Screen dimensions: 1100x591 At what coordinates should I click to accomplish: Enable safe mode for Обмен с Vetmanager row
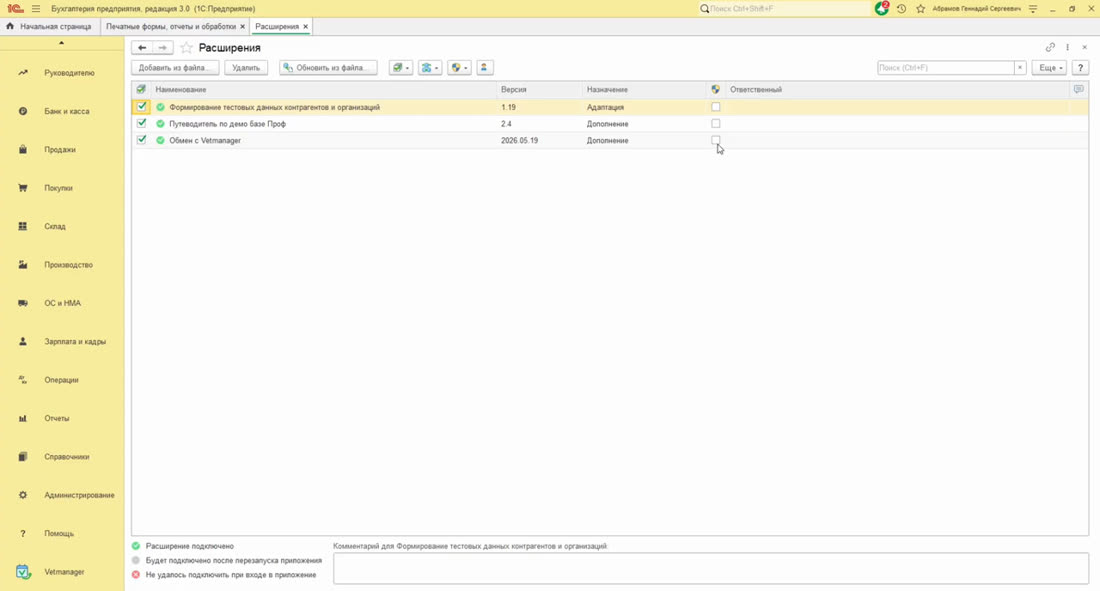point(716,140)
